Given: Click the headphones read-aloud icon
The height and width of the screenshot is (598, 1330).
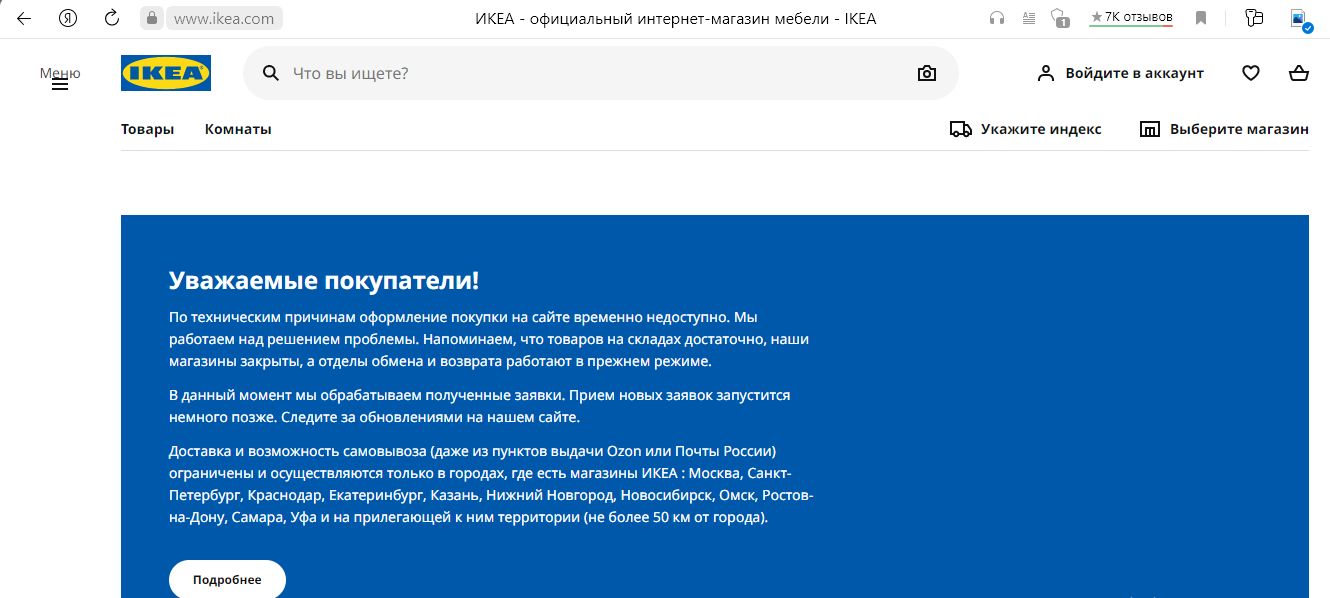Looking at the screenshot, I should pos(996,18).
